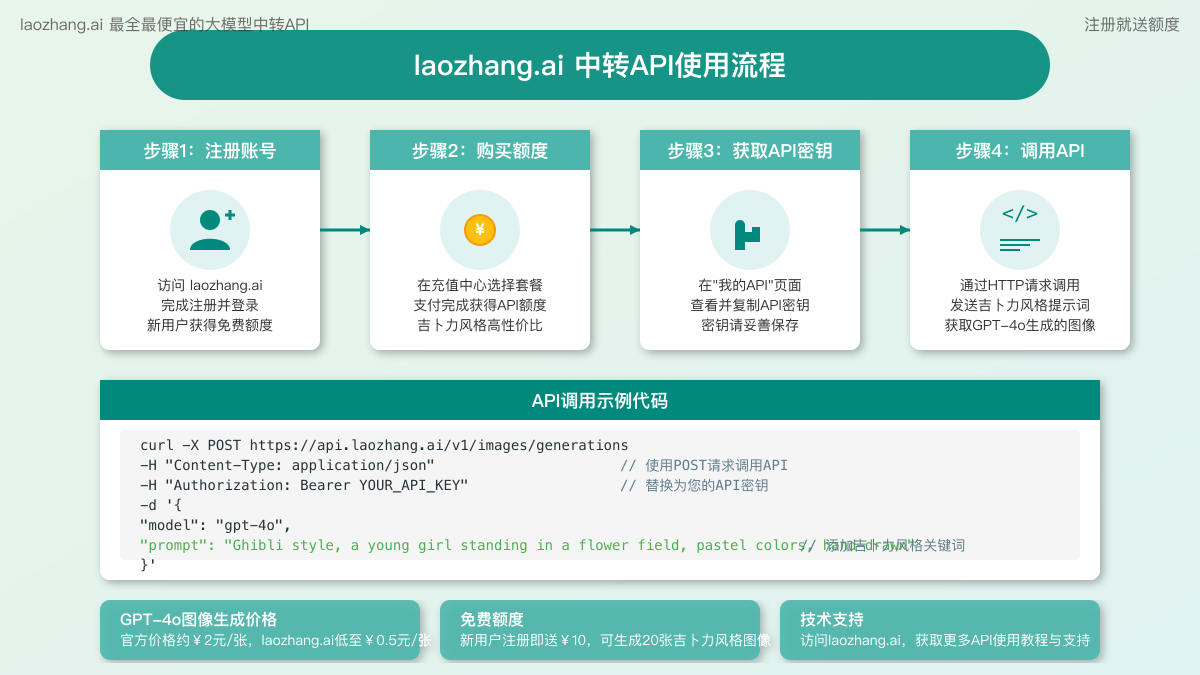
Task: Click the laozhang.ai 中转API使用流程 title banner
Action: pos(600,65)
